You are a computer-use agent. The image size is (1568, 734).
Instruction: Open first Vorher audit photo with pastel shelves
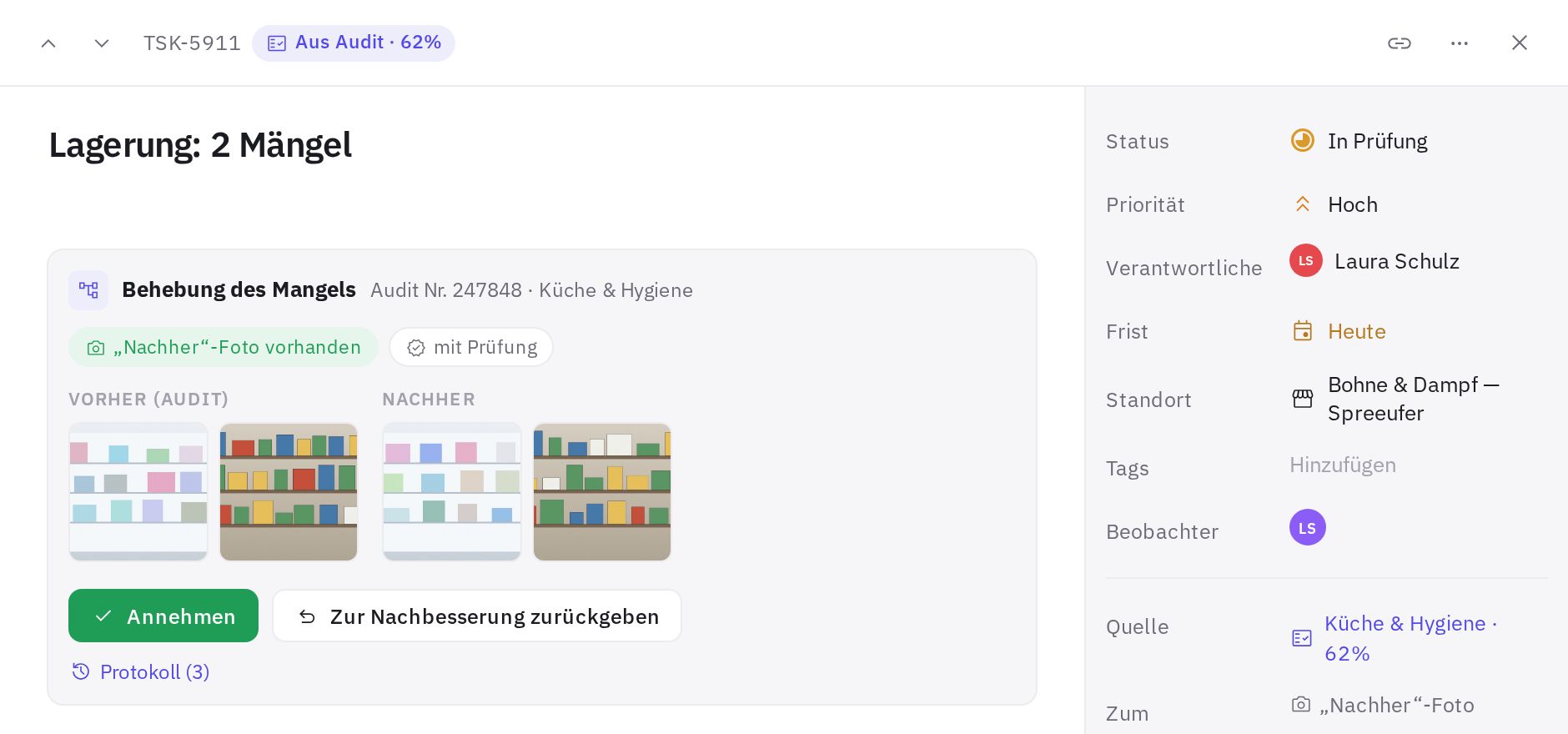tap(138, 492)
